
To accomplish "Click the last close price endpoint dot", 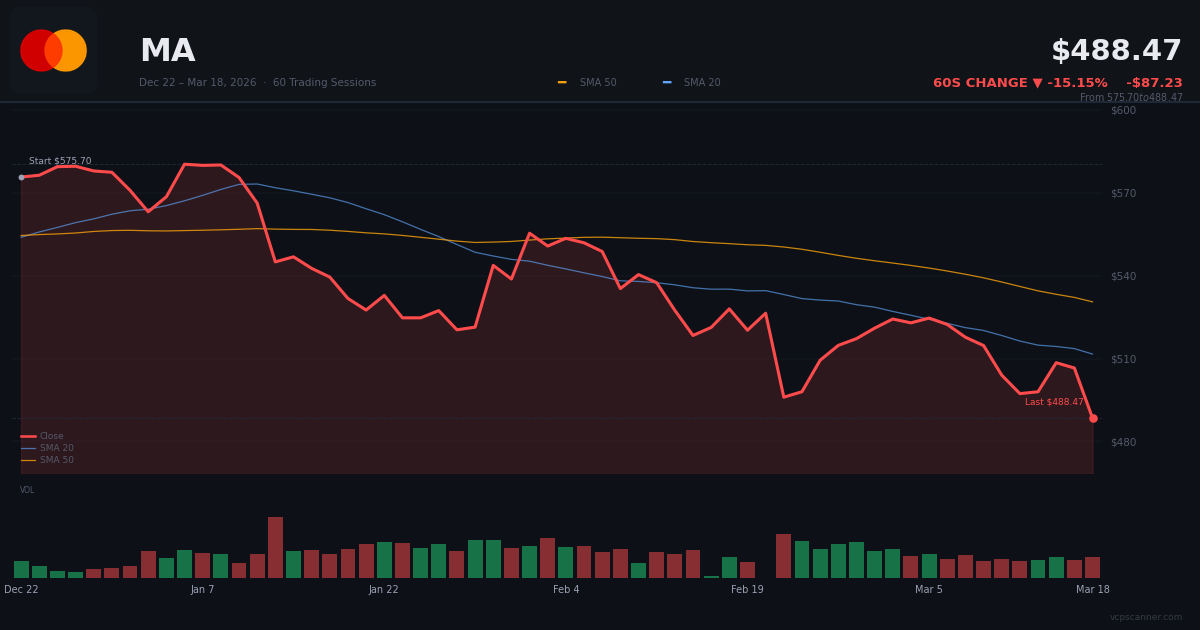I will [x=1093, y=418].
